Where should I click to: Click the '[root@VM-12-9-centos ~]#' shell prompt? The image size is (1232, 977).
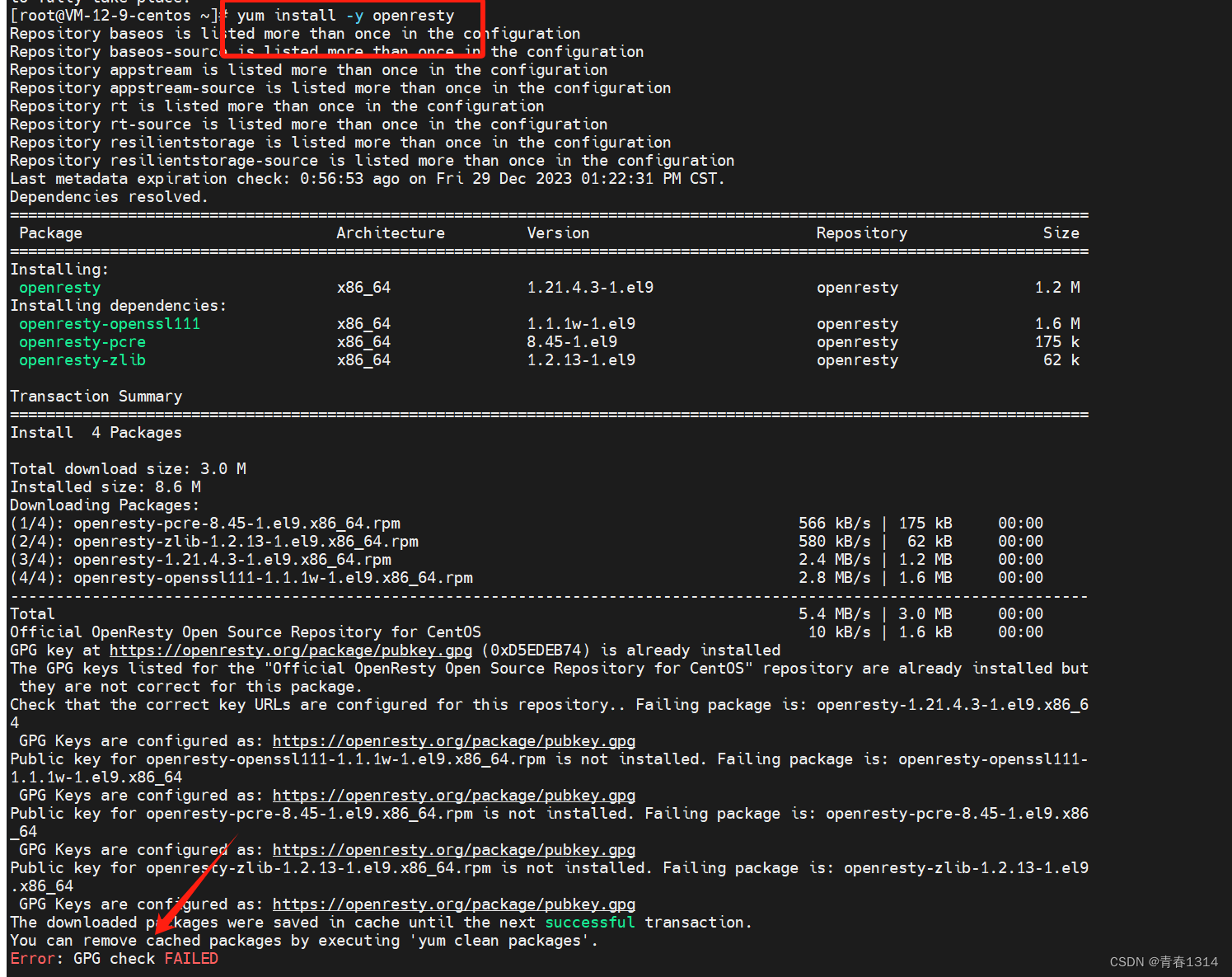pos(119,16)
